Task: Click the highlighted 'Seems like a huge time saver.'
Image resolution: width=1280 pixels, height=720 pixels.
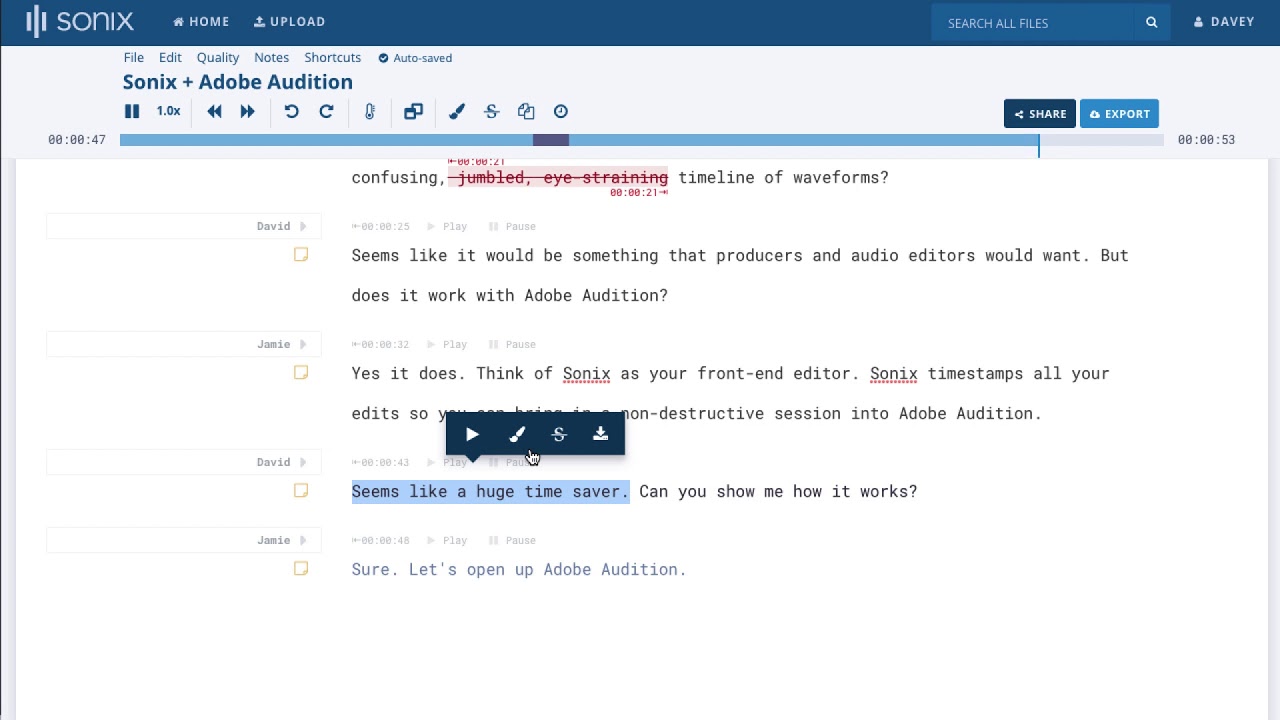Action: click(490, 491)
